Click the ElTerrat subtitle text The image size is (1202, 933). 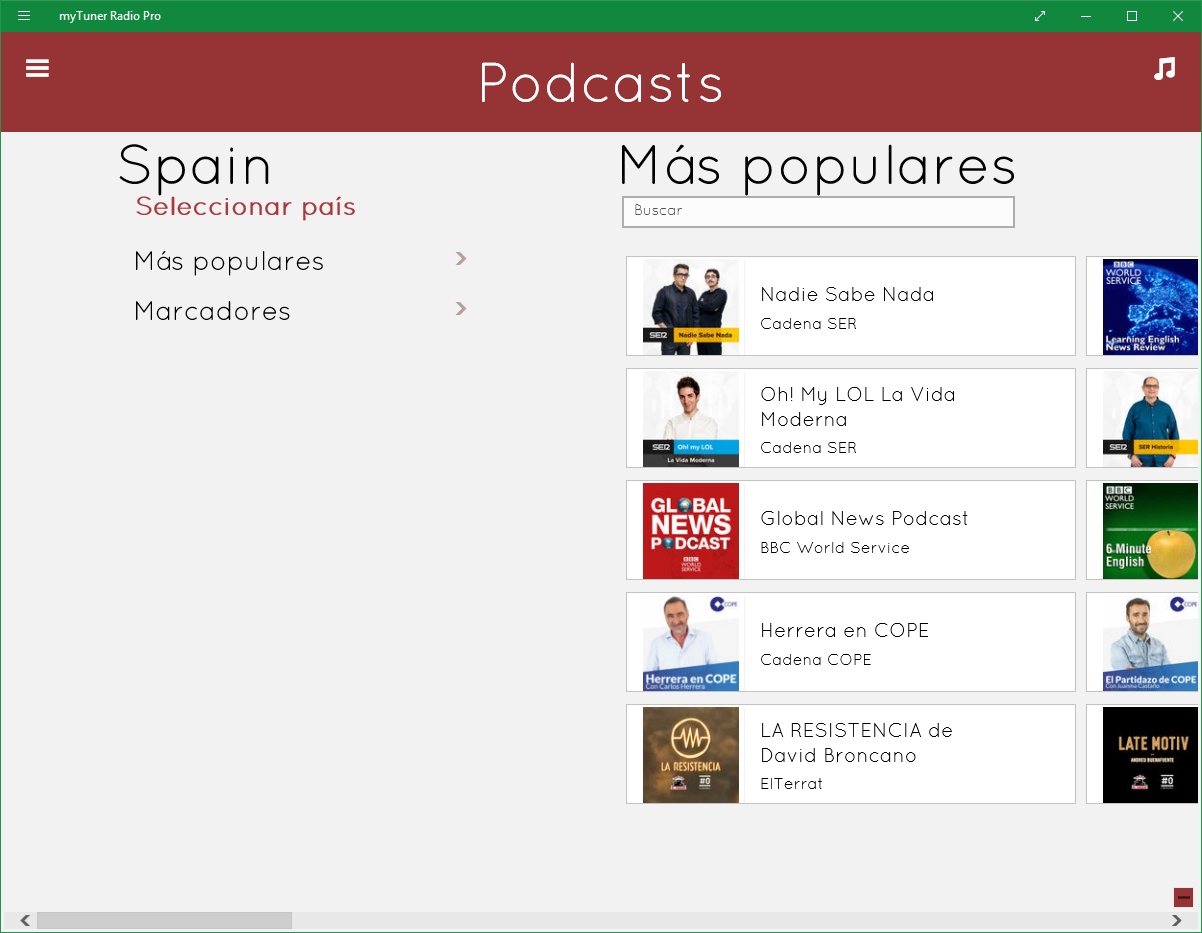click(791, 784)
